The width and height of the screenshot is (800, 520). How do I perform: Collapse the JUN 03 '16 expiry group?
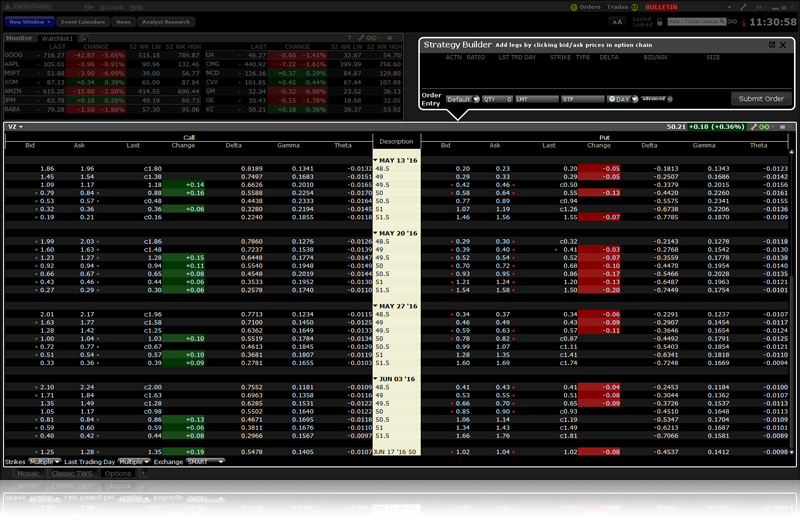coord(376,379)
